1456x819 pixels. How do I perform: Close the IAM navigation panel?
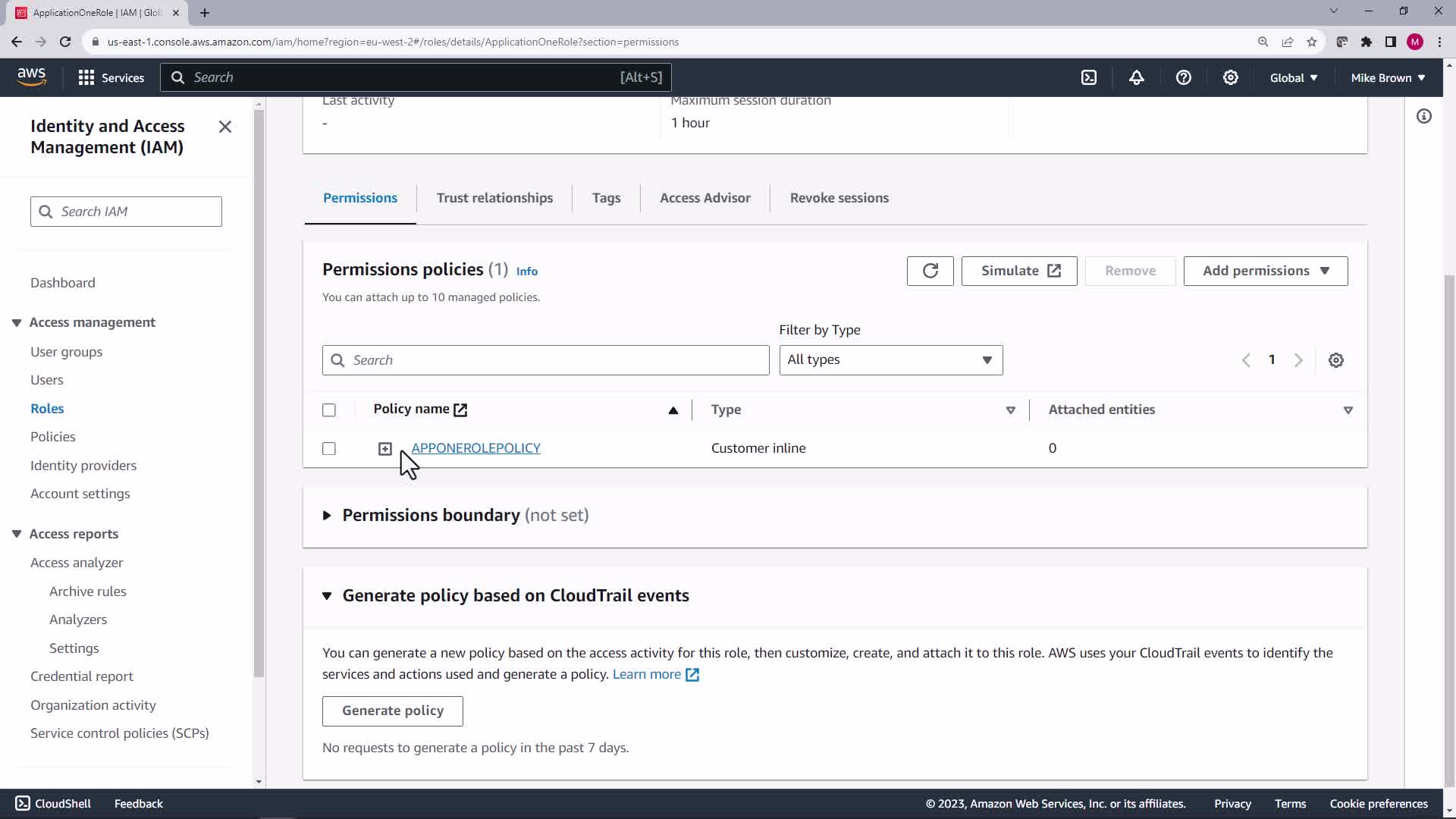(225, 127)
